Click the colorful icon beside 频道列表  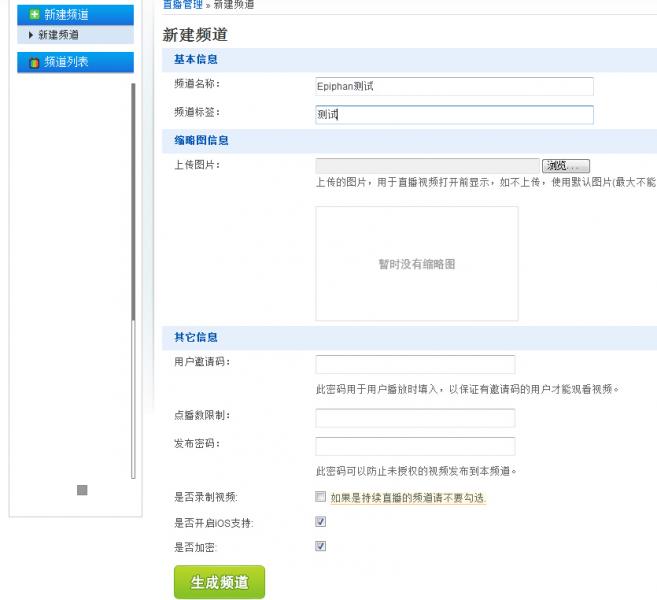pos(35,62)
